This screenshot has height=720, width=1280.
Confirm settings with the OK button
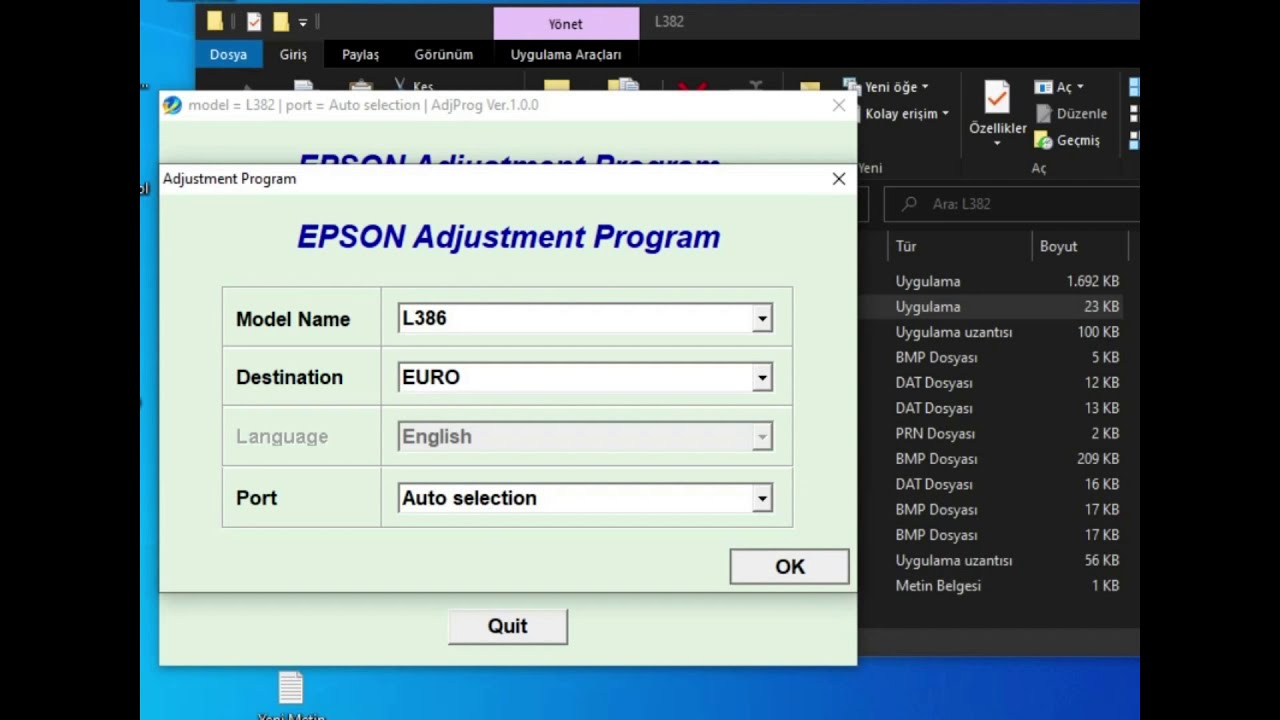coord(789,567)
